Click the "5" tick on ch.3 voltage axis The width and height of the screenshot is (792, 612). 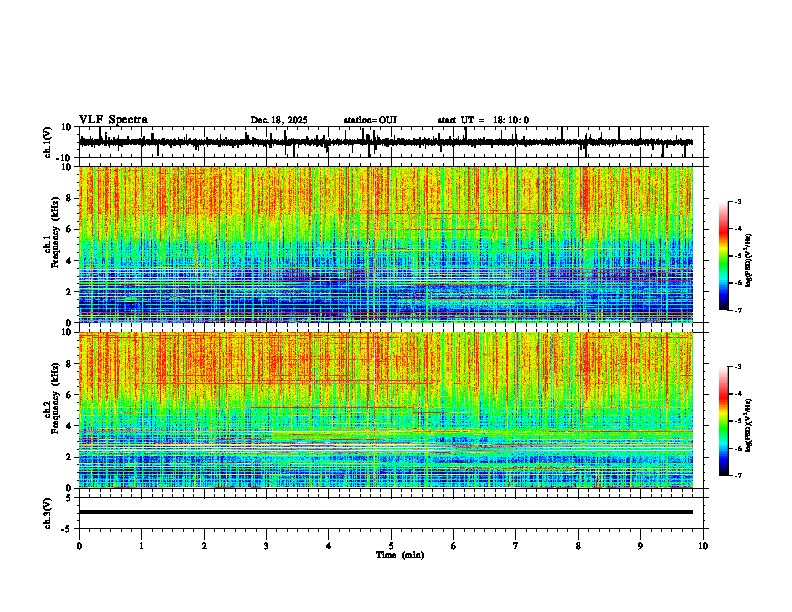[69, 497]
